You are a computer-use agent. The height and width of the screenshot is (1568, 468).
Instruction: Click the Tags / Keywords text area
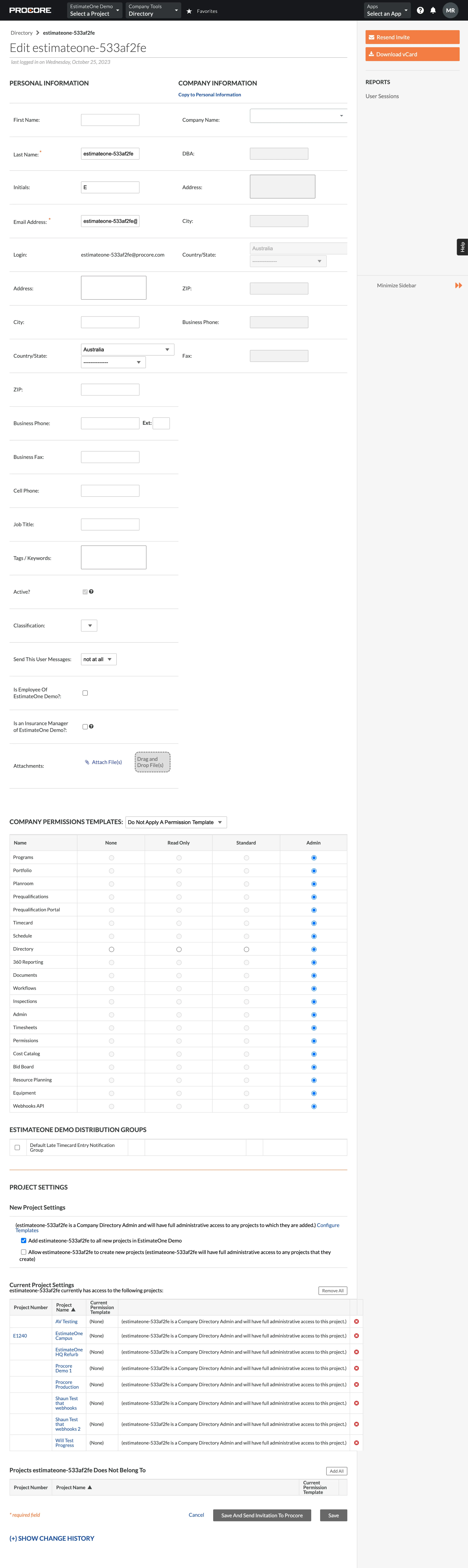click(113, 558)
